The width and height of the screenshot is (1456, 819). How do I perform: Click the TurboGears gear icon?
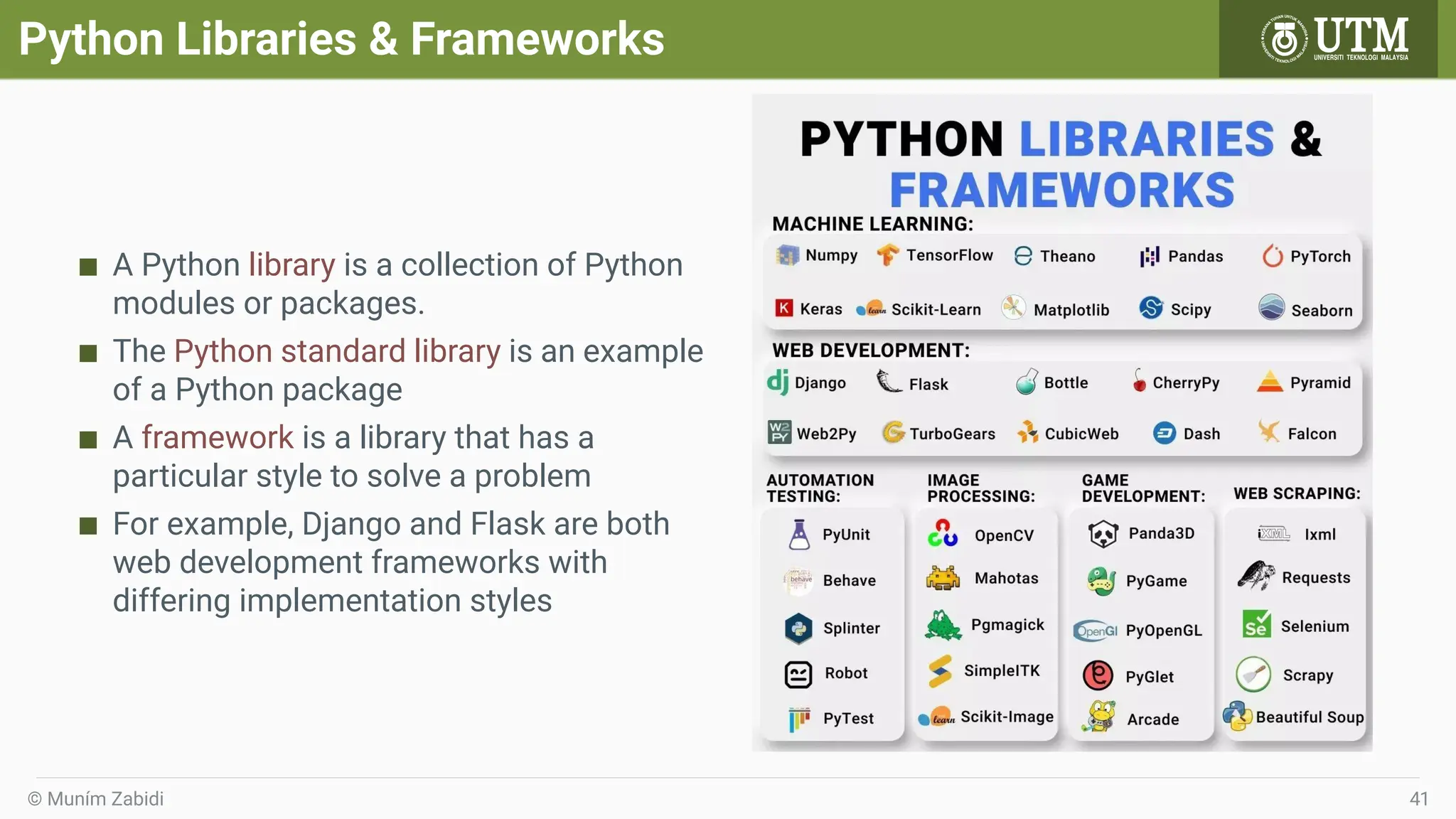click(894, 432)
